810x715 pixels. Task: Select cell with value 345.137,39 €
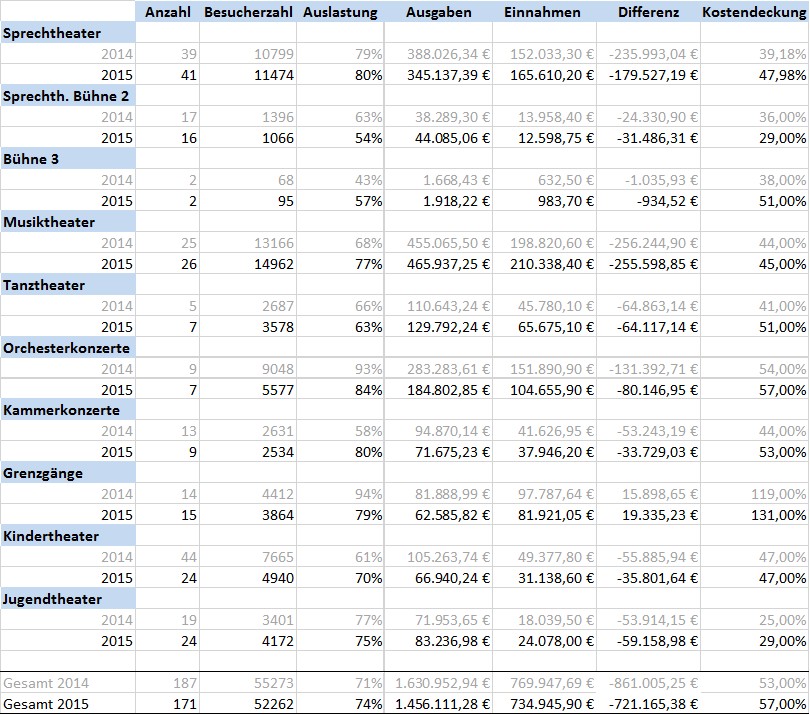pos(439,75)
